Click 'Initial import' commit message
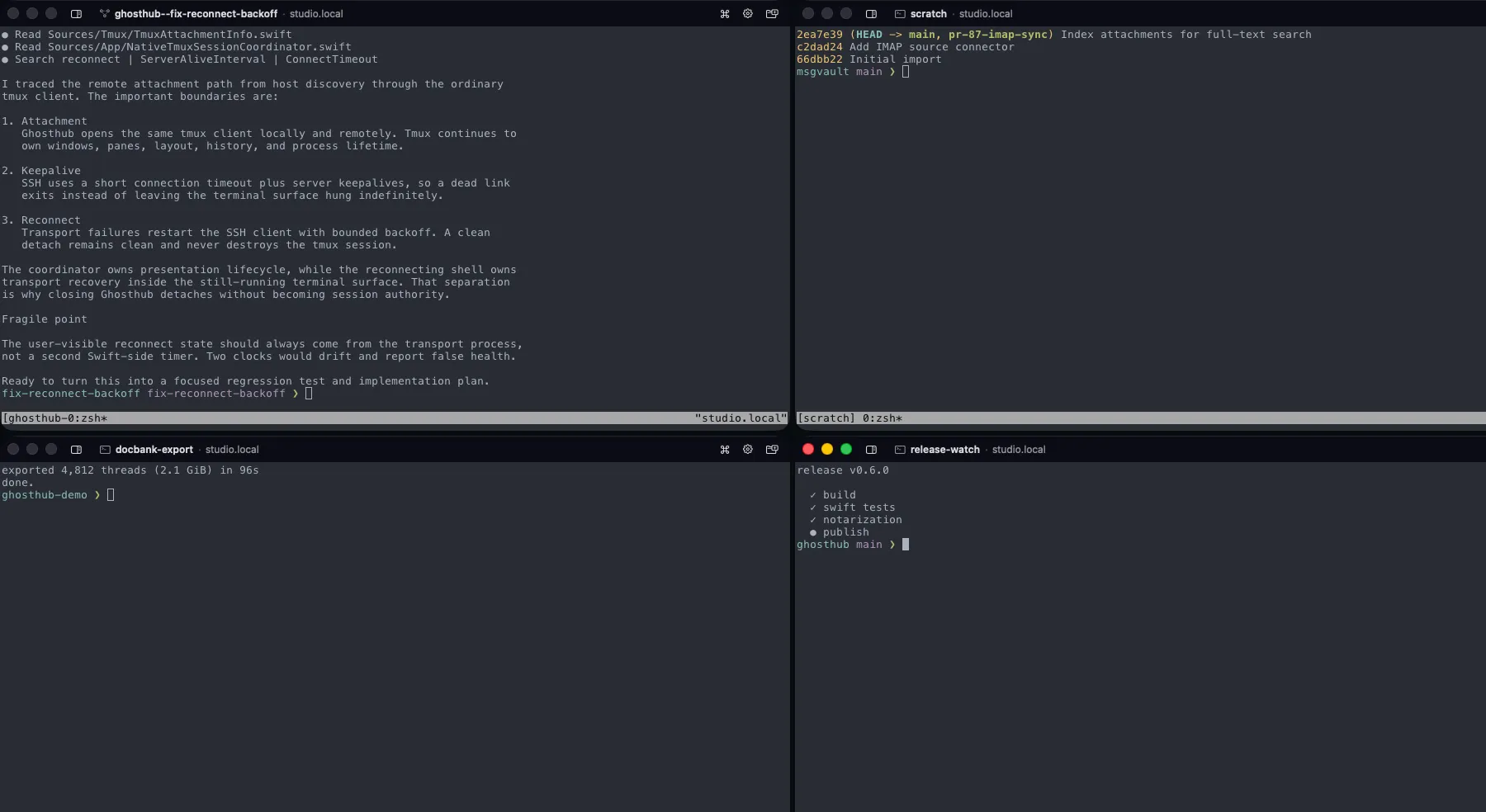 pos(896,59)
